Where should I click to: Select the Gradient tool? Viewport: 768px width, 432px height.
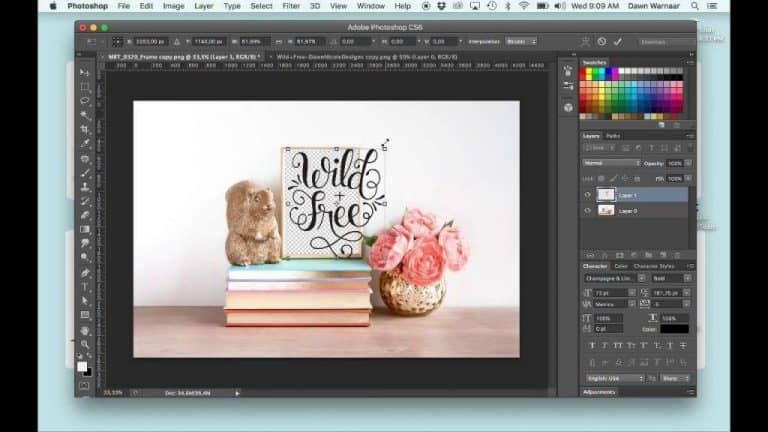[x=85, y=230]
